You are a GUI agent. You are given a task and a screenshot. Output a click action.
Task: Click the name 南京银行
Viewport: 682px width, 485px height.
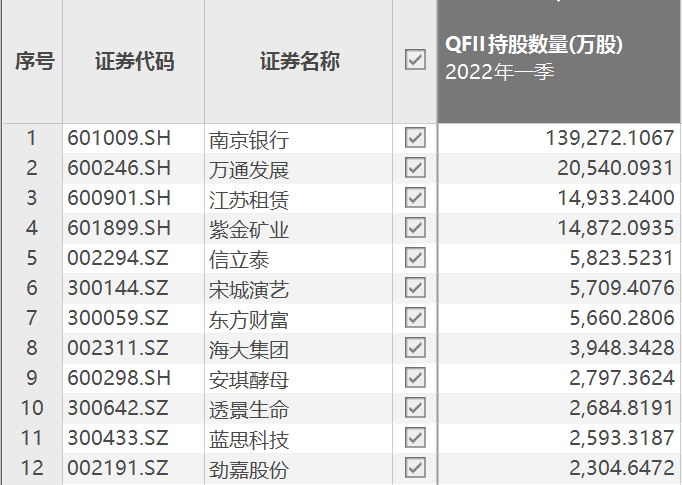(249, 140)
